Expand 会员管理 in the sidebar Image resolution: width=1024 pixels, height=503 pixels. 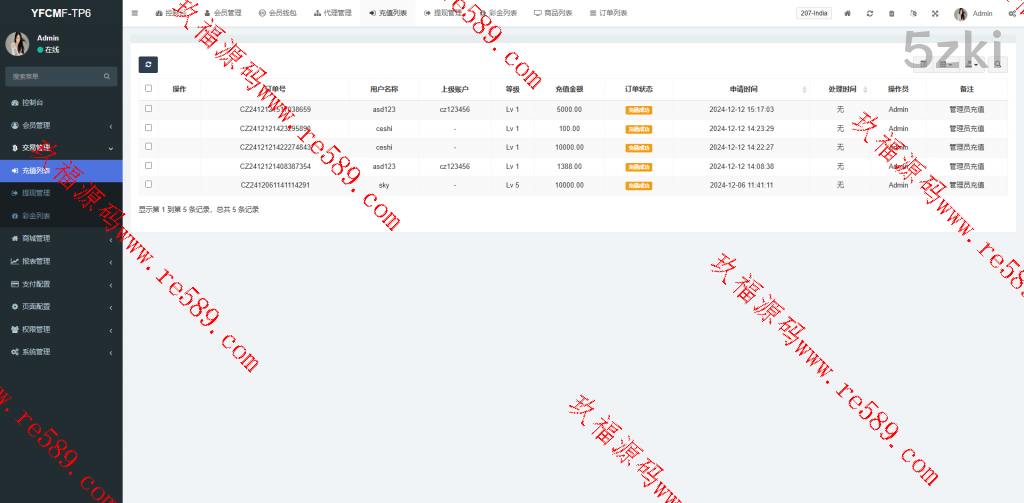click(x=60, y=125)
